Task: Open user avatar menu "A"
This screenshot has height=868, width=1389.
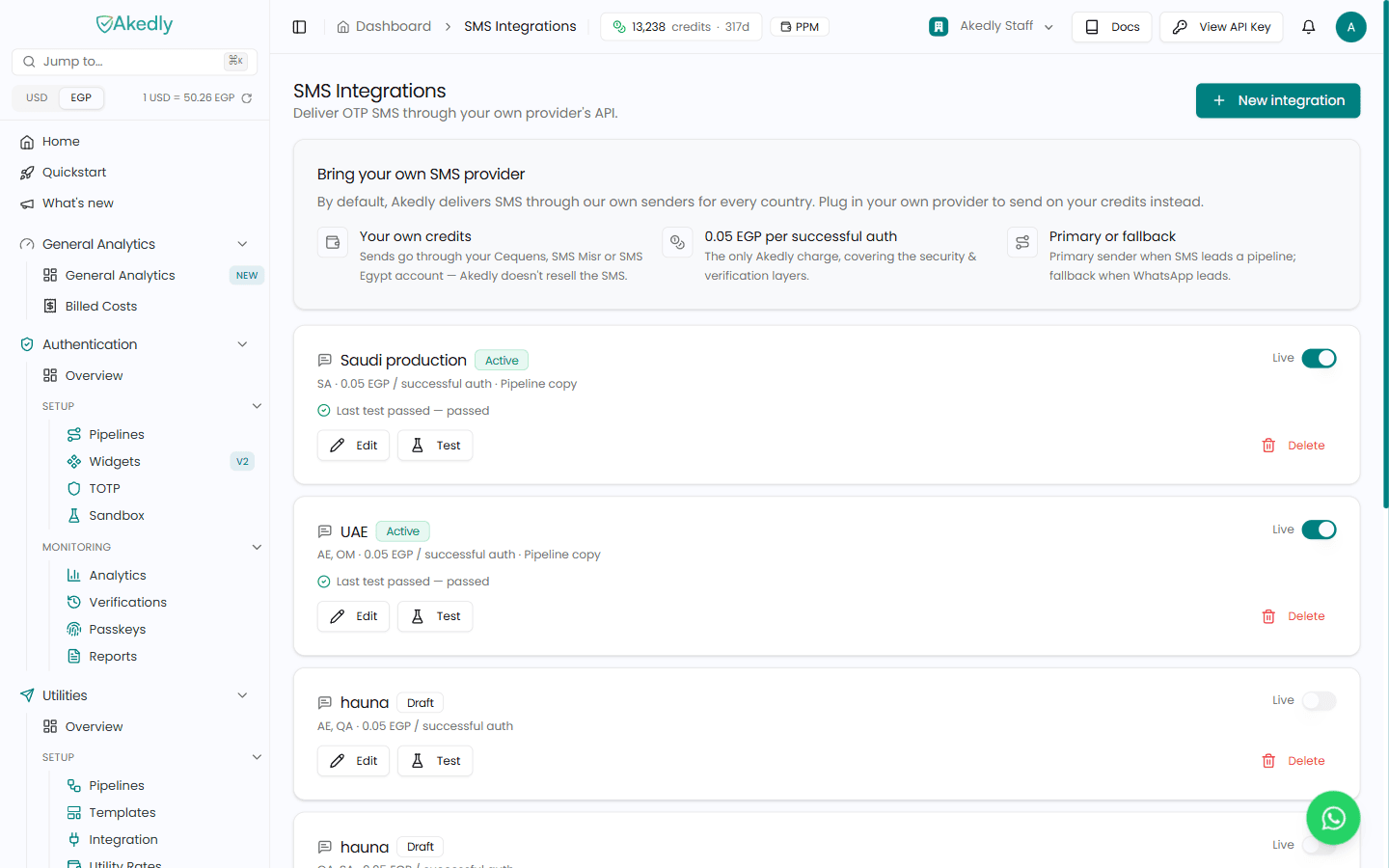Action: pos(1350,27)
